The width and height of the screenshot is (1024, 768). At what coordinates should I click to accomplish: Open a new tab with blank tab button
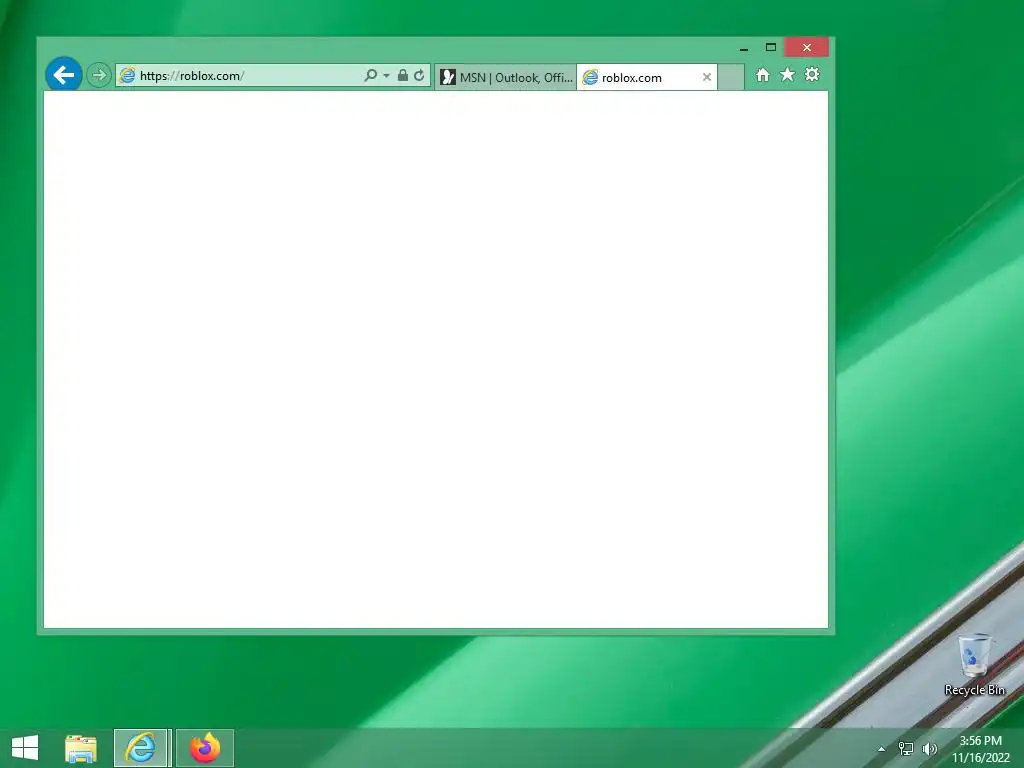pos(731,77)
